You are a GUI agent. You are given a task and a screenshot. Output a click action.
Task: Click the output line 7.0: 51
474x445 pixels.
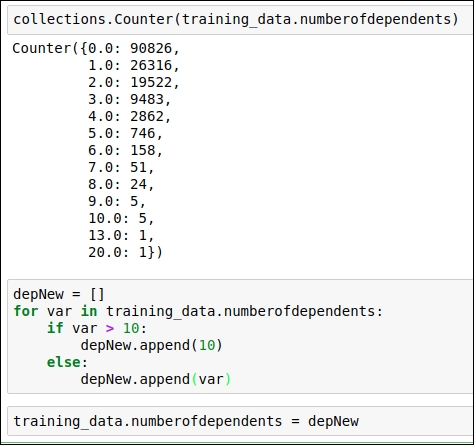(121, 167)
